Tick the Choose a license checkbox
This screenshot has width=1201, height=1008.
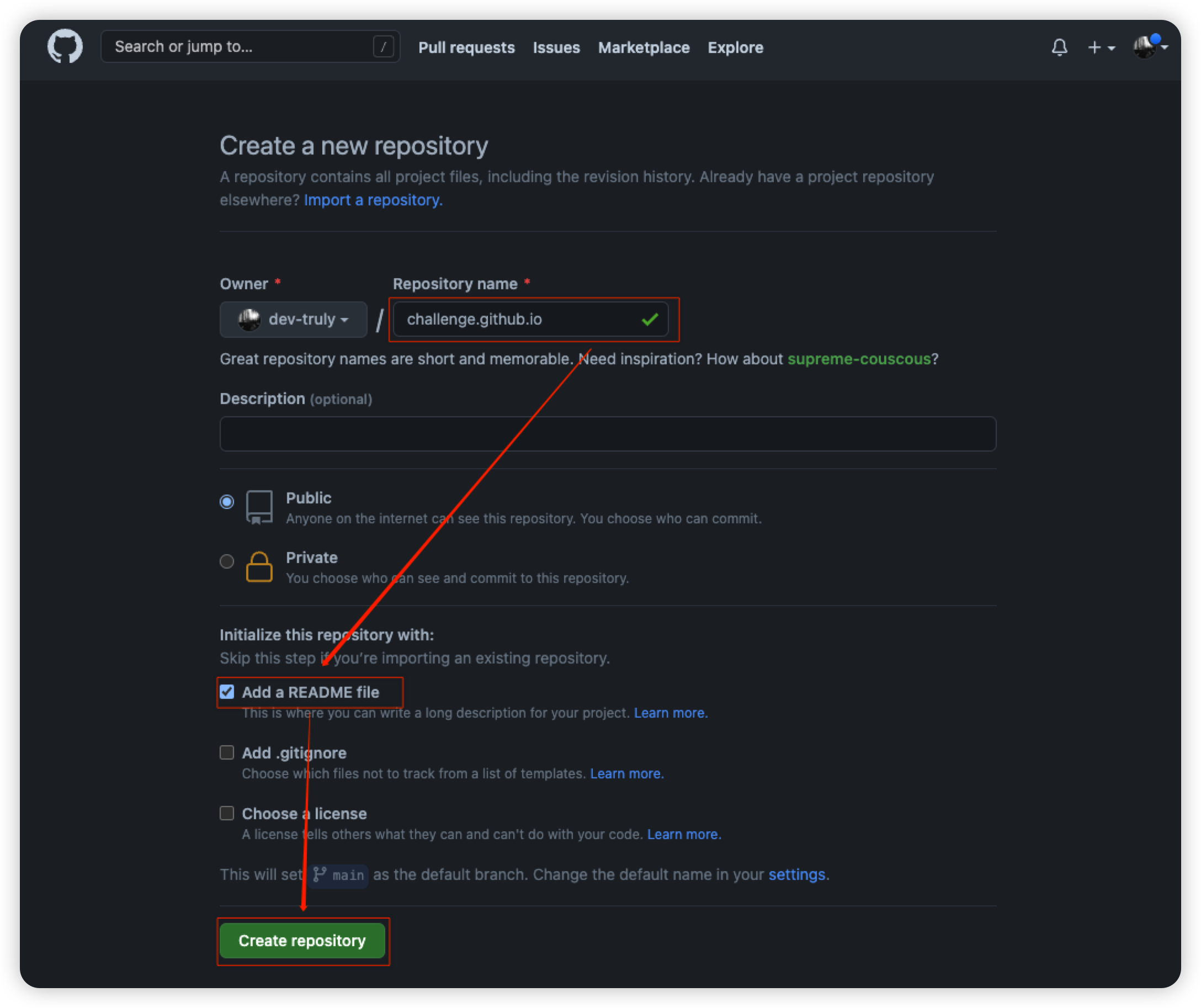coord(227,813)
